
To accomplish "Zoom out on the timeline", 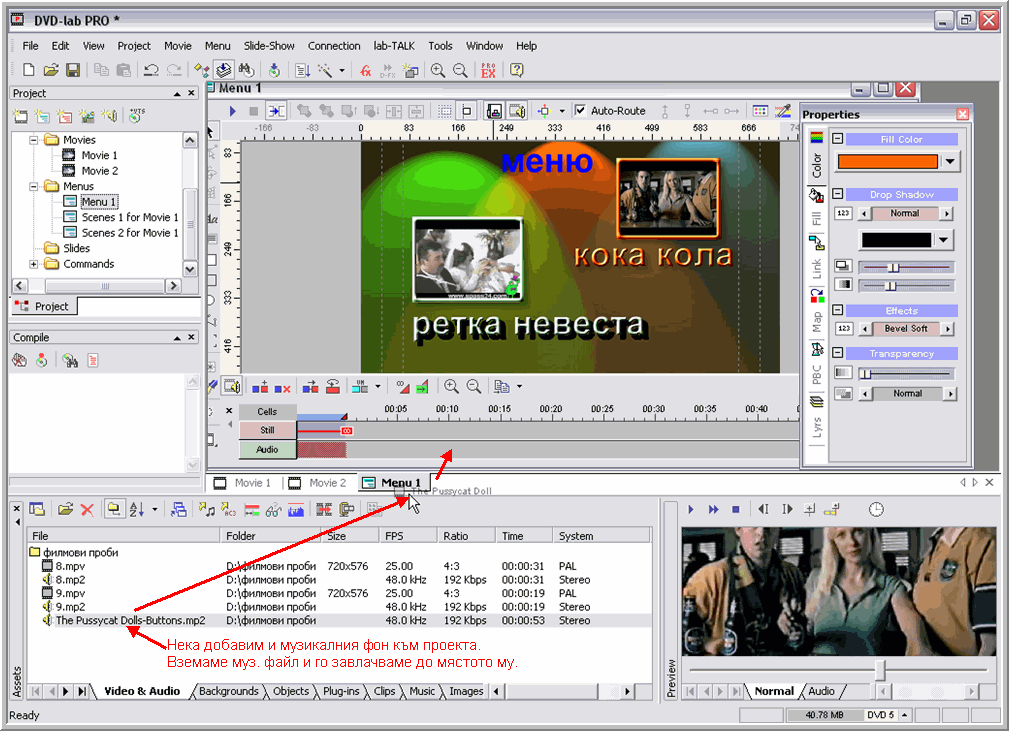I will click(x=474, y=387).
